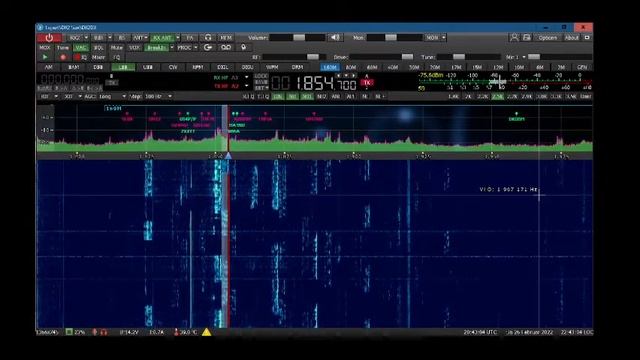Click the small window-mode icon right of About
The height and width of the screenshot is (360, 640).
click(587, 38)
